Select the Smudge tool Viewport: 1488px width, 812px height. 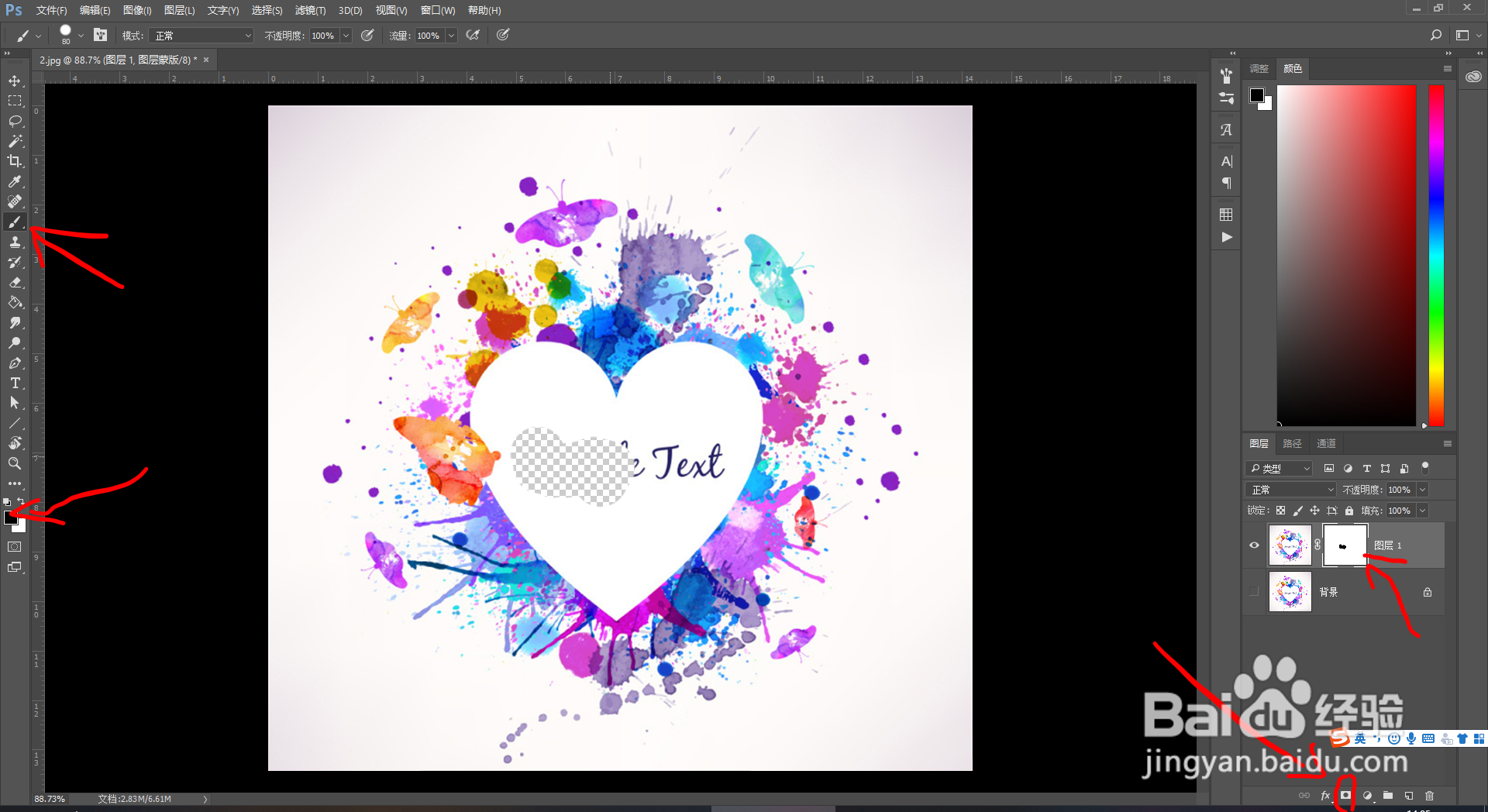[15, 323]
